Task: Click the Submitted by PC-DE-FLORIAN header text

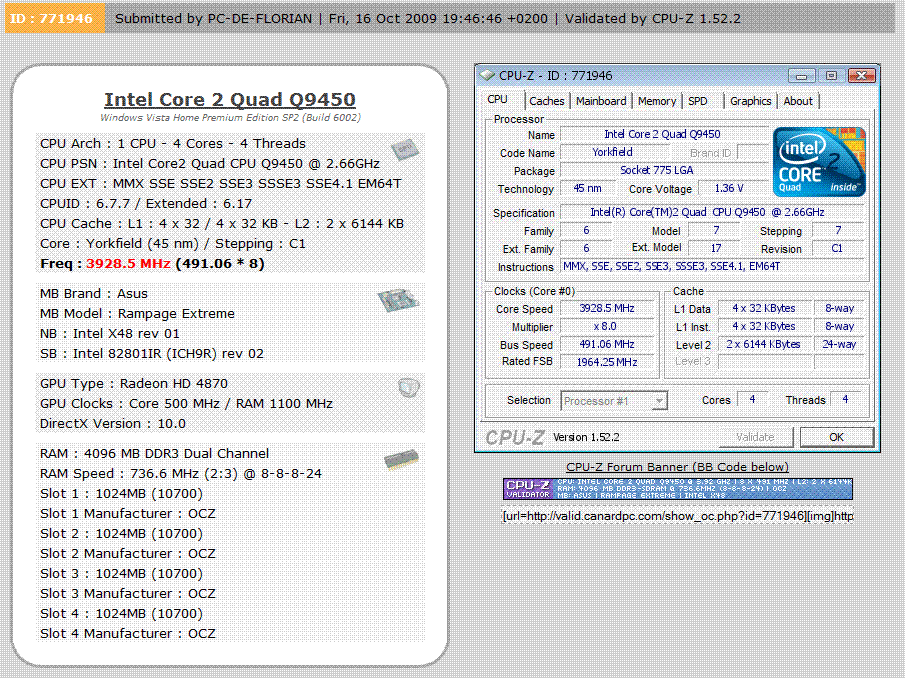Action: click(214, 18)
